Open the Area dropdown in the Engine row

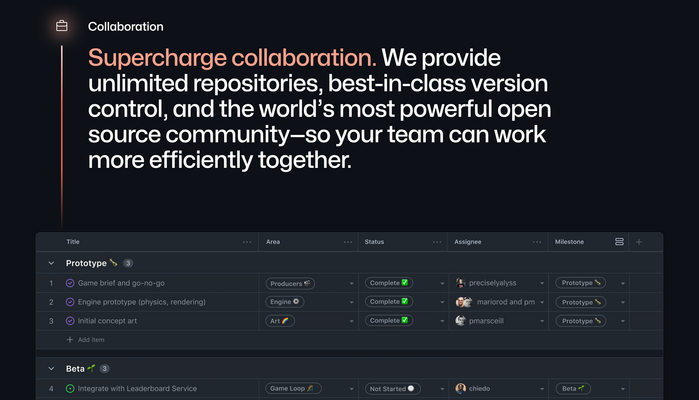tap(351, 302)
